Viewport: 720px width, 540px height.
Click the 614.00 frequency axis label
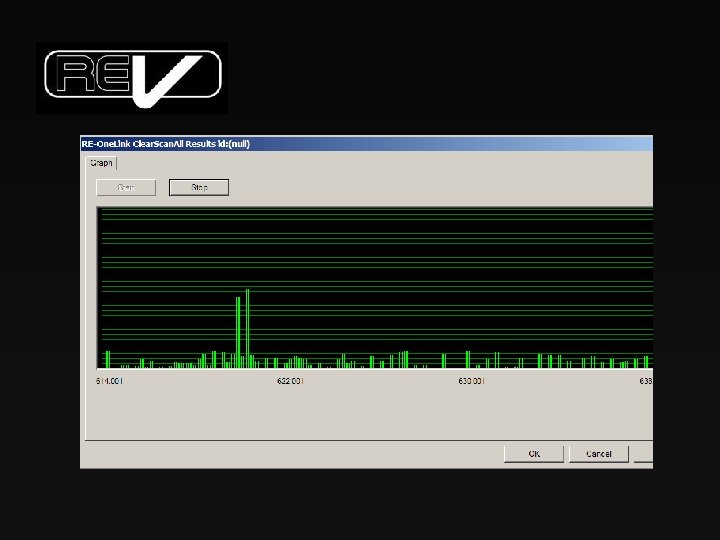click(x=109, y=381)
